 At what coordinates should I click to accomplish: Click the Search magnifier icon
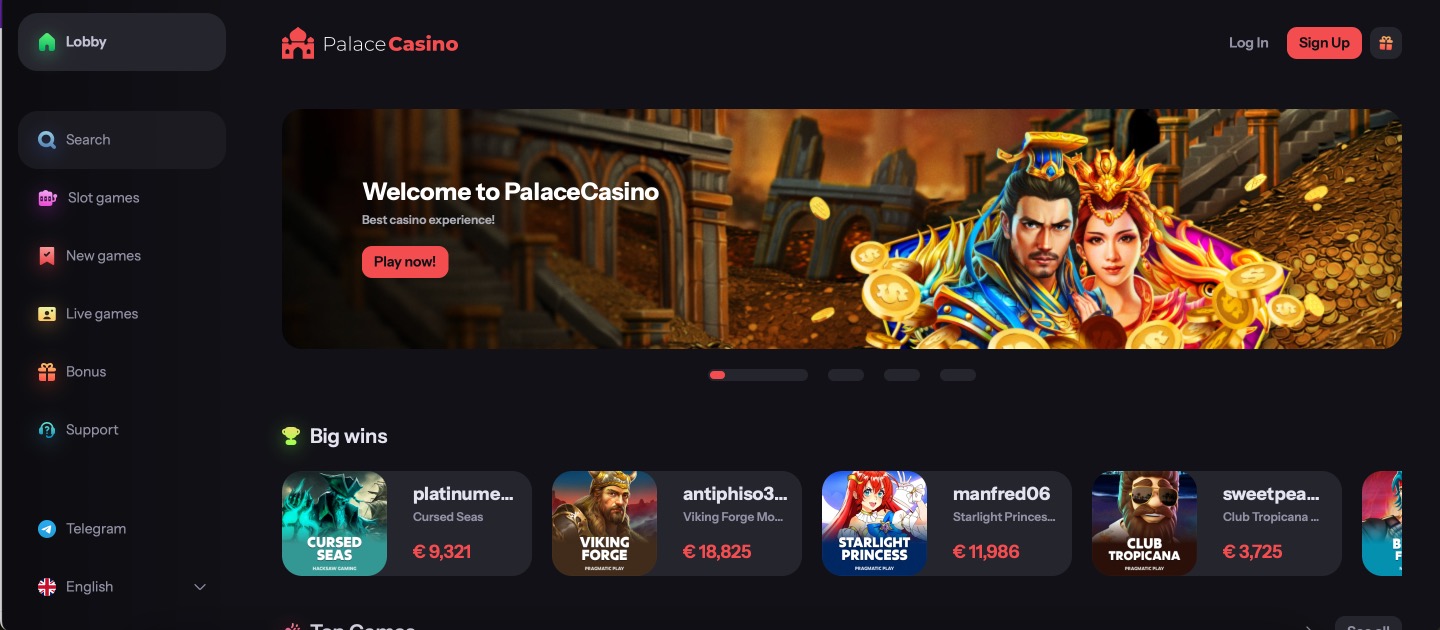(x=47, y=140)
